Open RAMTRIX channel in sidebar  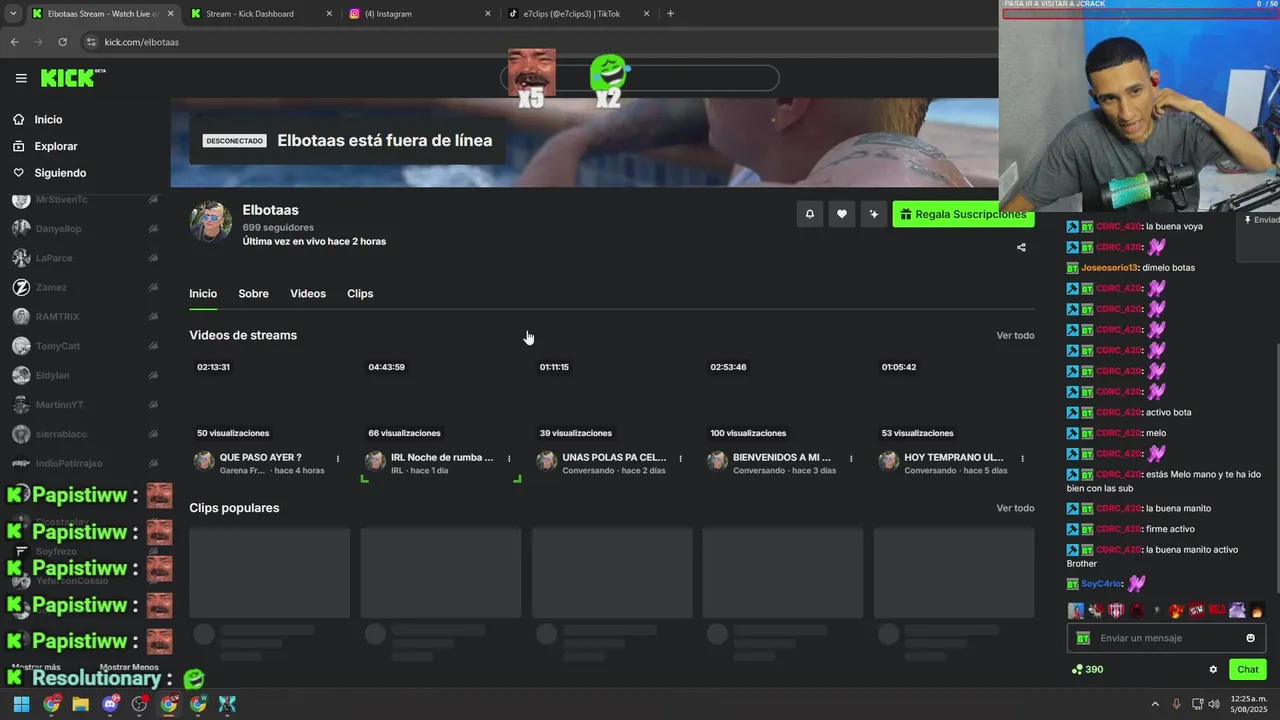[x=85, y=316]
